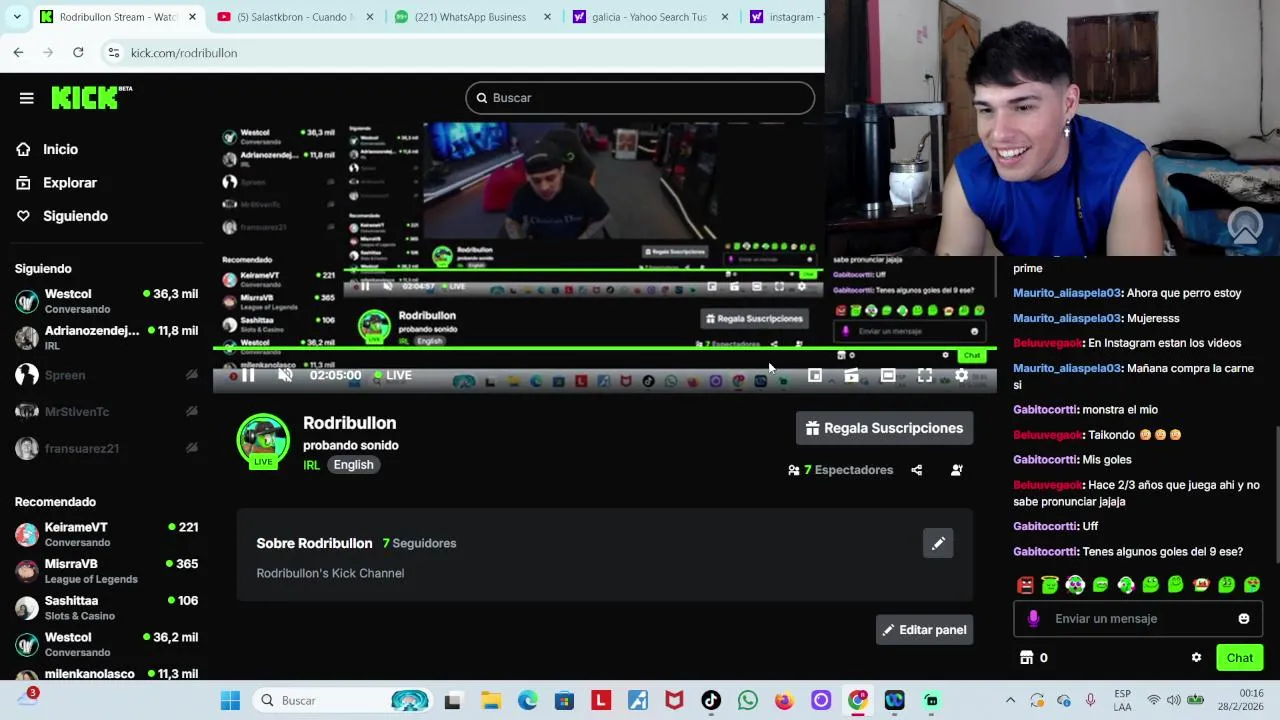Open the chat shop points icon

[1026, 658]
